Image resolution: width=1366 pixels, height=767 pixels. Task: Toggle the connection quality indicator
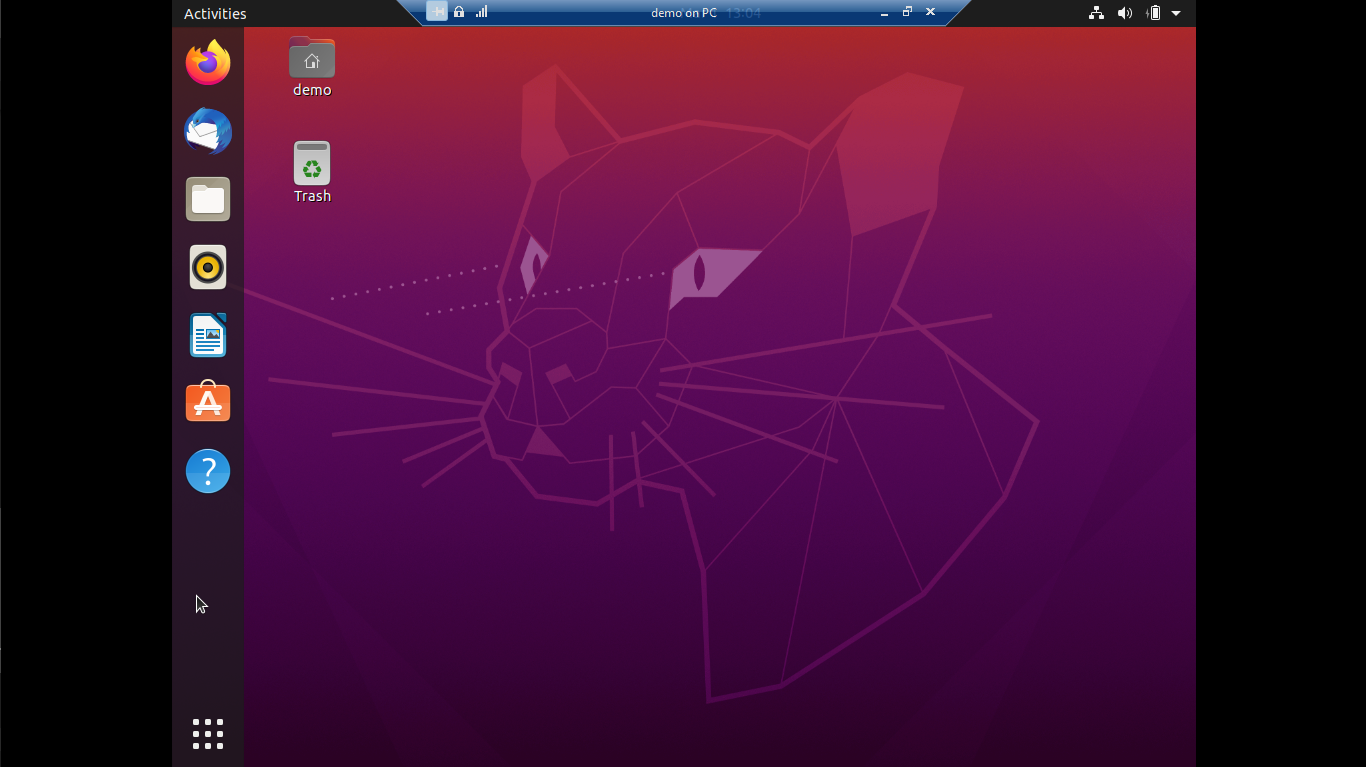click(481, 11)
